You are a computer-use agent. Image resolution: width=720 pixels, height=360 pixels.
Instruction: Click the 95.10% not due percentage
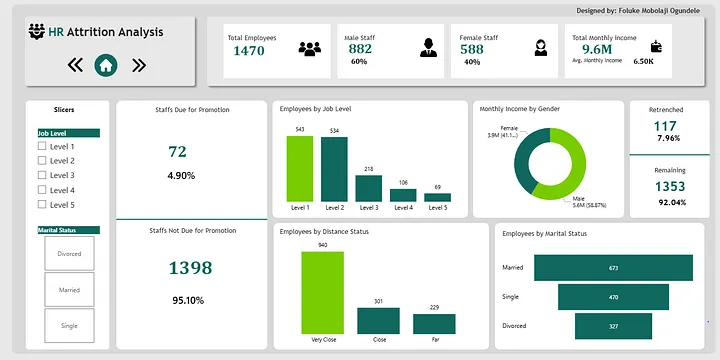[x=188, y=301]
